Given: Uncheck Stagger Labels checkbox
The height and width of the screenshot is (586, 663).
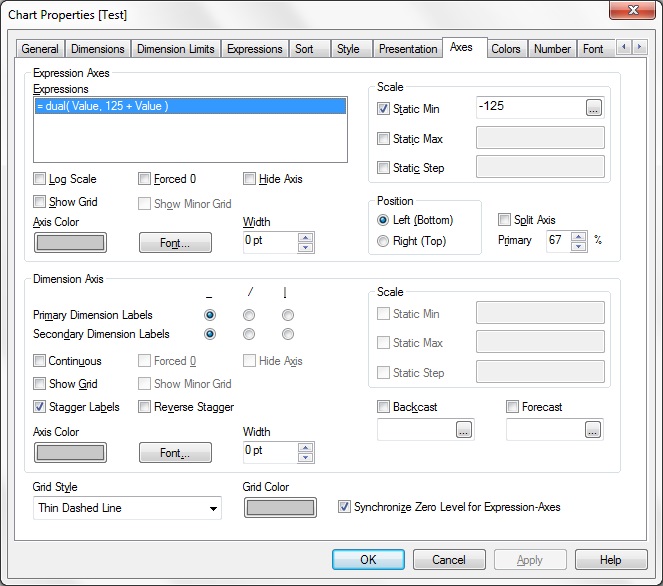Looking at the screenshot, I should click(x=39, y=407).
